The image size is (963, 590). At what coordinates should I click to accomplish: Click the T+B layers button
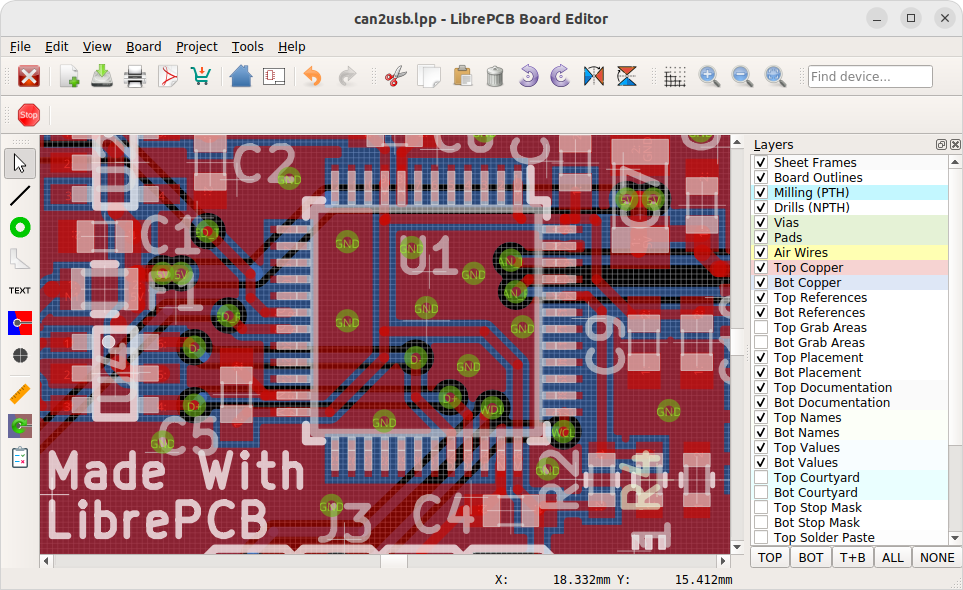(x=852, y=557)
